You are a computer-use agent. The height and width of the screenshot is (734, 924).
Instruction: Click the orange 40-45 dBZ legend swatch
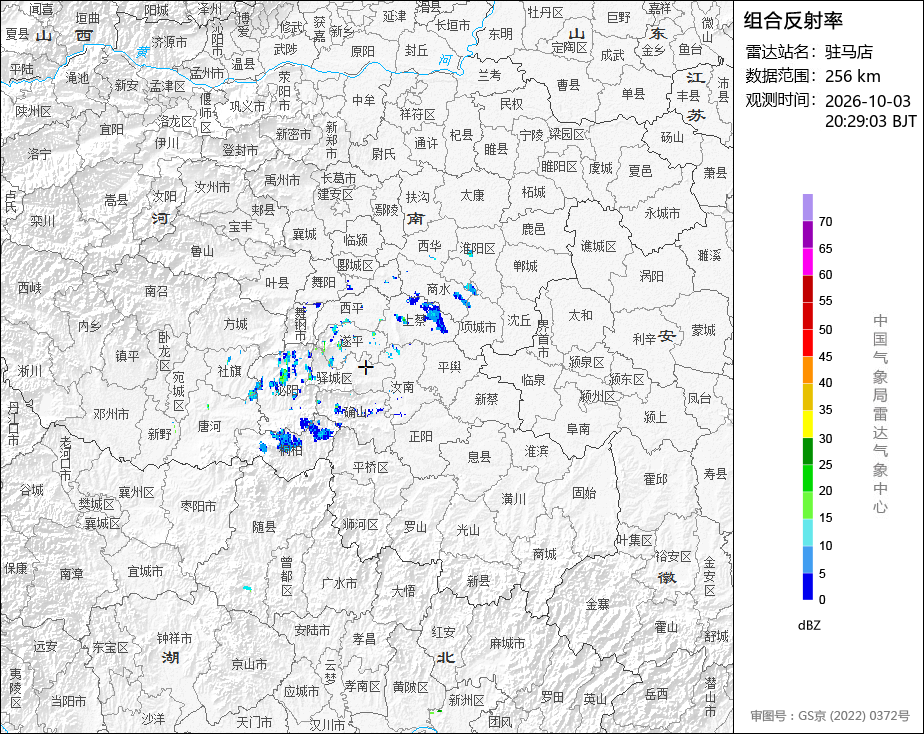[807, 370]
